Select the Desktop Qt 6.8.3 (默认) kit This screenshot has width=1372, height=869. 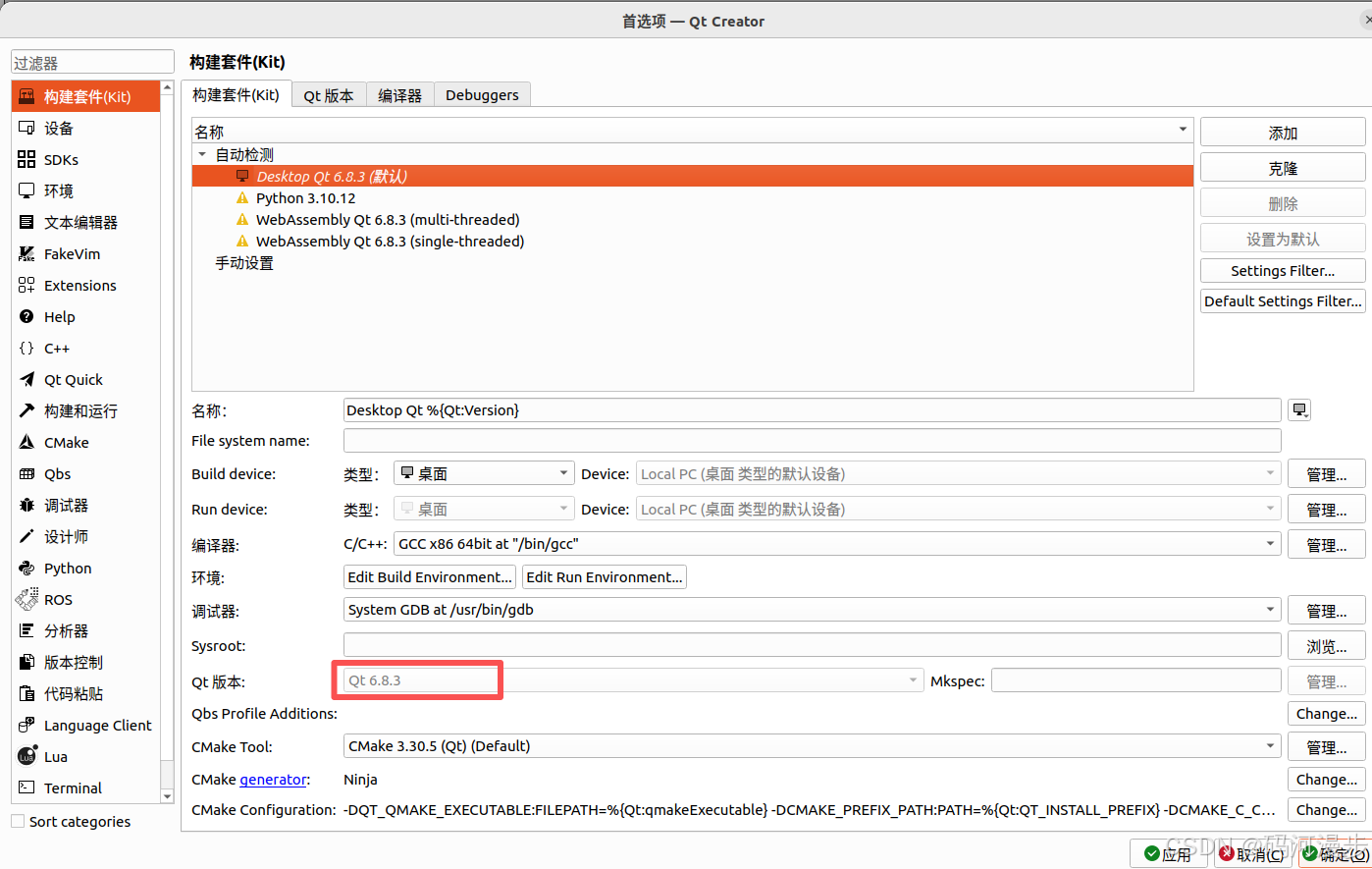coord(693,177)
